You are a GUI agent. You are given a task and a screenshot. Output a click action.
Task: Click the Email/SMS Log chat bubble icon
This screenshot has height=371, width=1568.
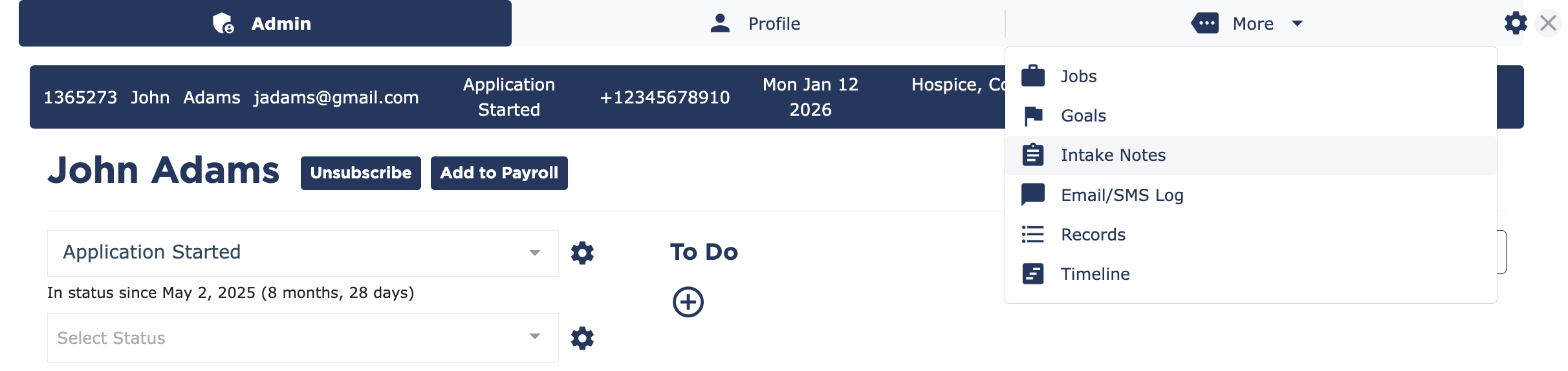[1033, 195]
